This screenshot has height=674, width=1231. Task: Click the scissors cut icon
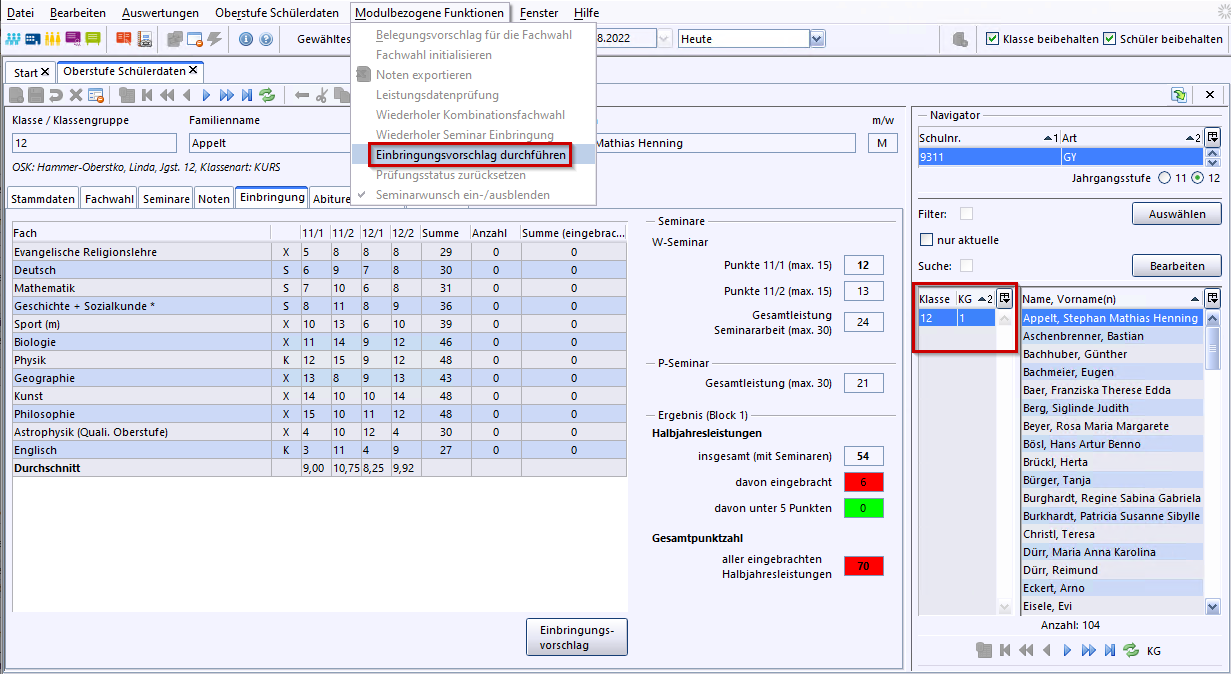coord(322,95)
